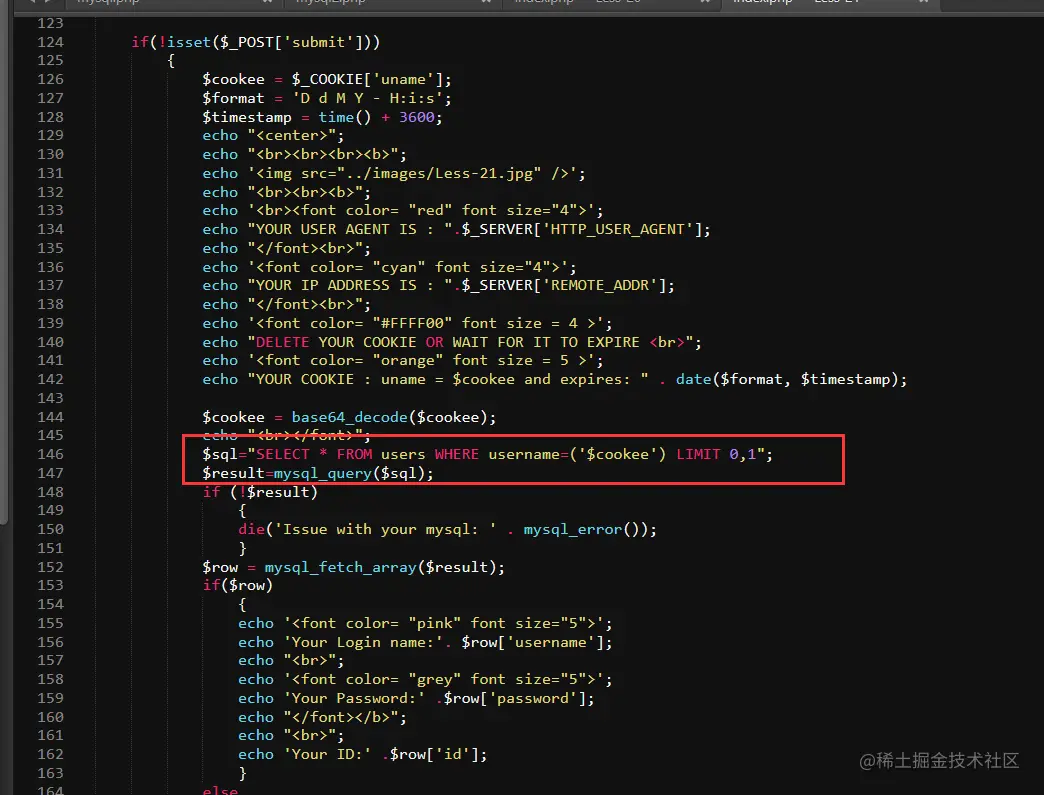Viewport: 1044px width, 795px height.
Task: Click the $row = mysql_fetch_array($result) line
Action: (x=354, y=567)
